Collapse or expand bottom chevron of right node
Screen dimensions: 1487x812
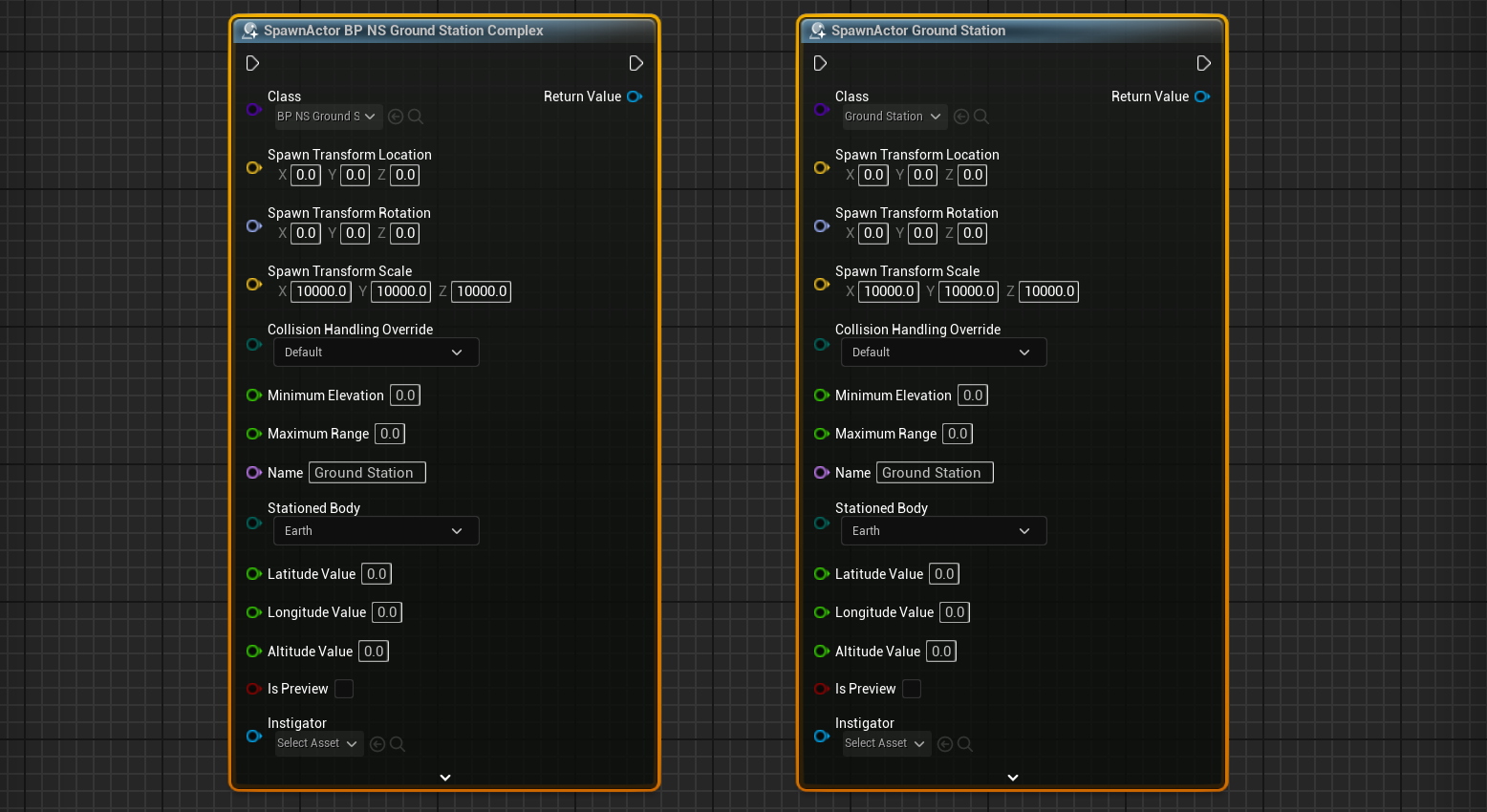point(1013,778)
